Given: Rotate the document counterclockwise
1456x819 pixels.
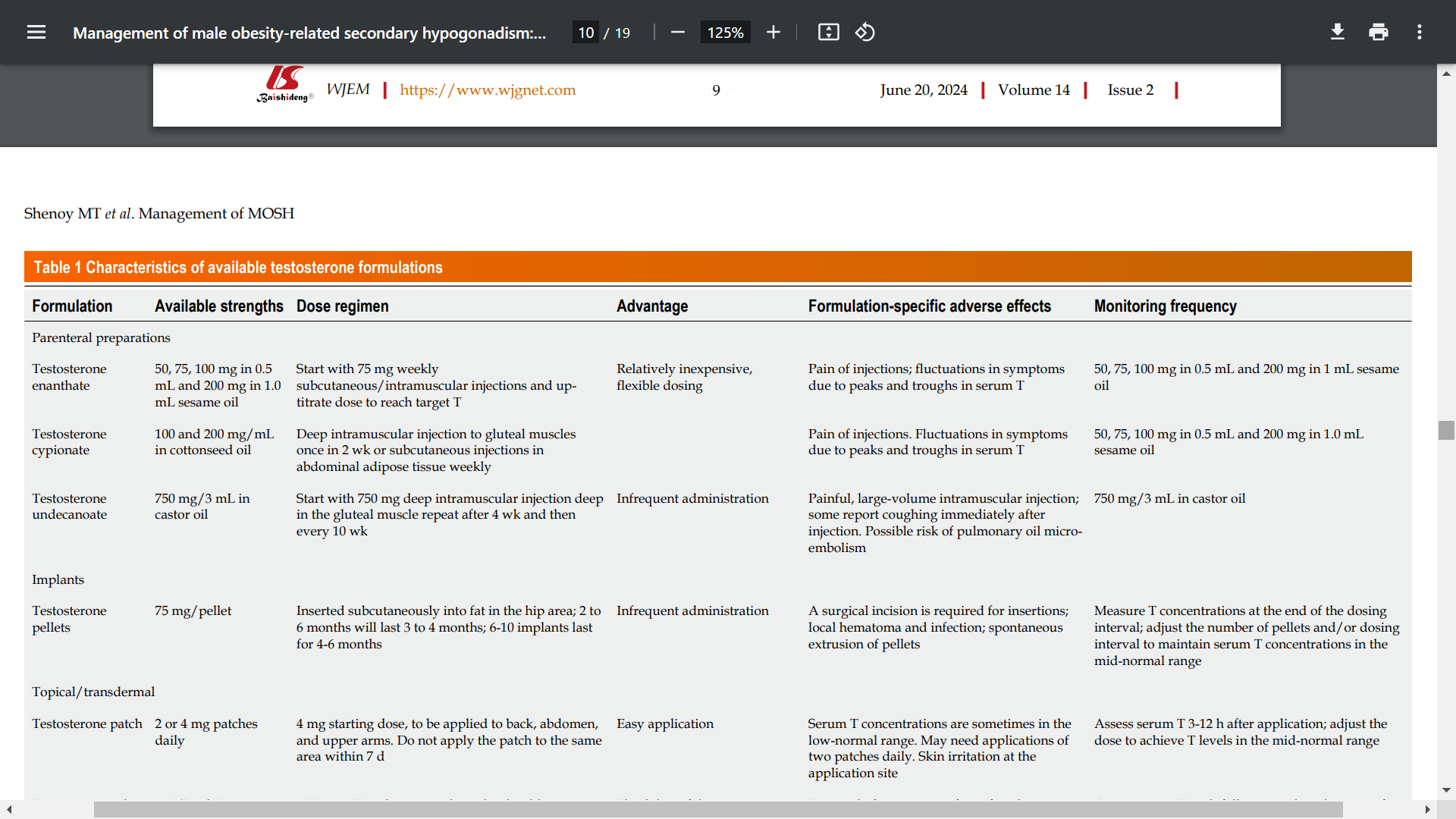Looking at the screenshot, I should [865, 32].
